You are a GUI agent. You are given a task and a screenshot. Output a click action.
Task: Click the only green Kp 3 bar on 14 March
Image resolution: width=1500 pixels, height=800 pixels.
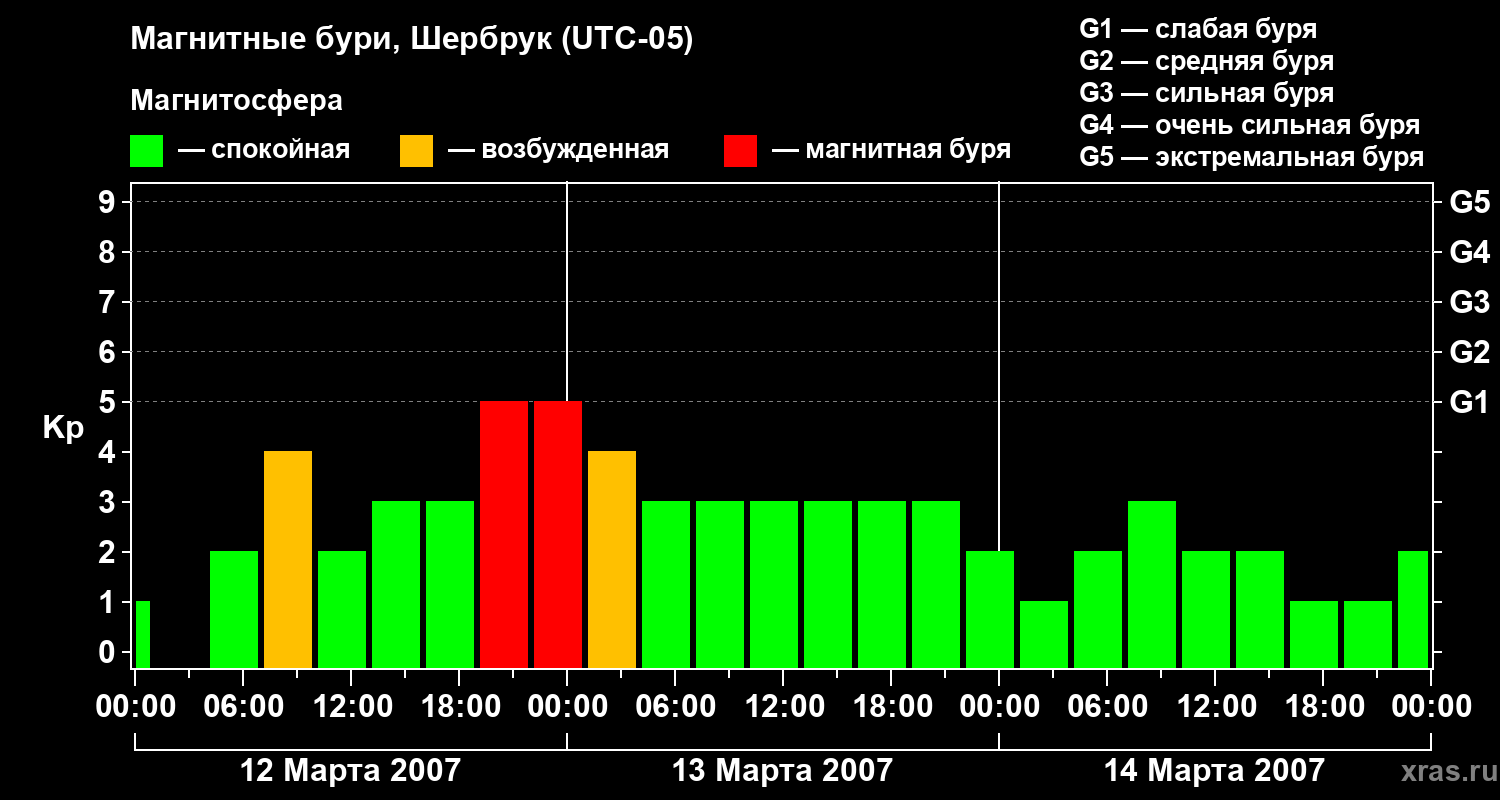click(x=1152, y=584)
